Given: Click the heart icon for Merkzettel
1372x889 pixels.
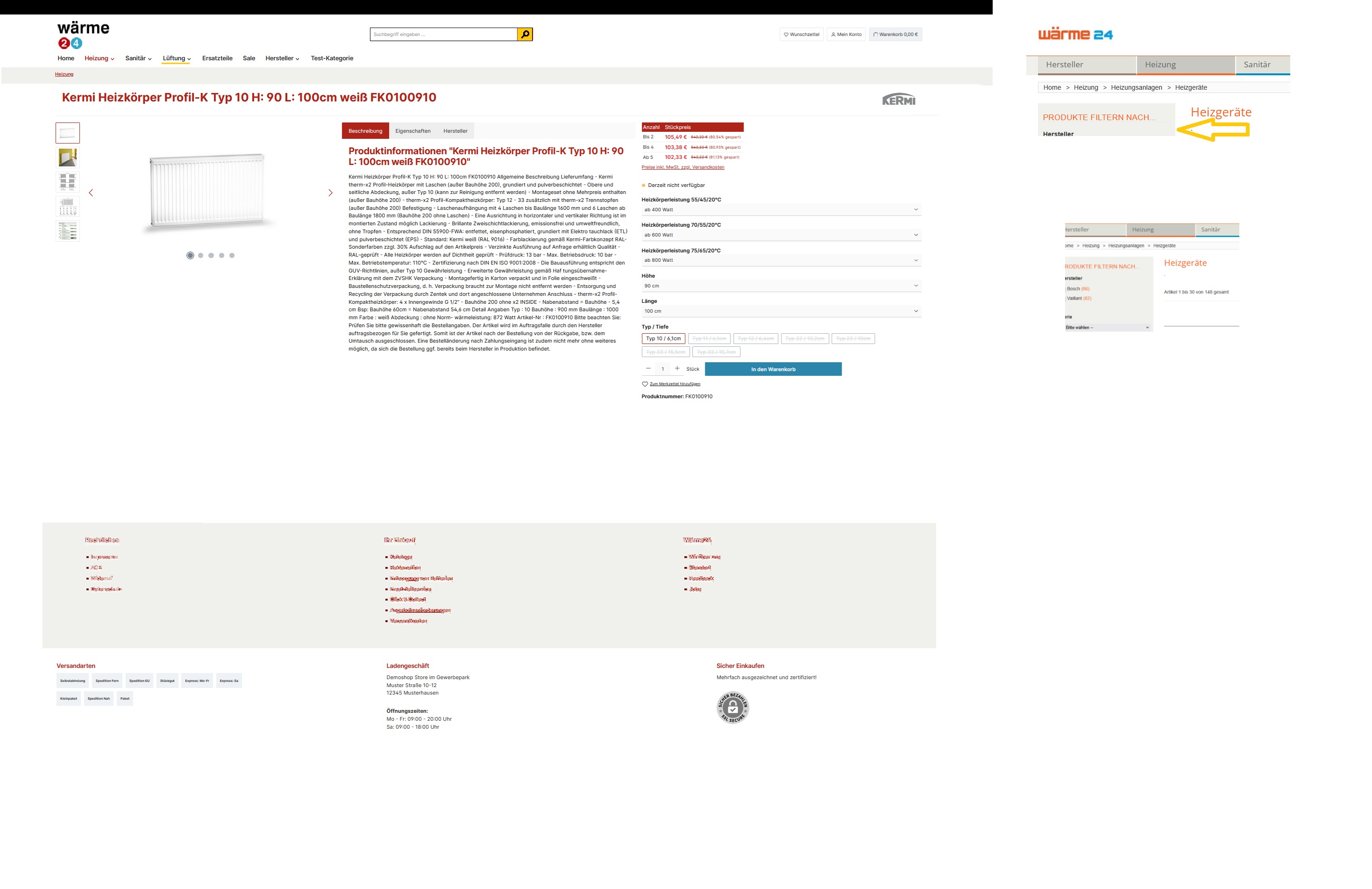Looking at the screenshot, I should [x=645, y=384].
